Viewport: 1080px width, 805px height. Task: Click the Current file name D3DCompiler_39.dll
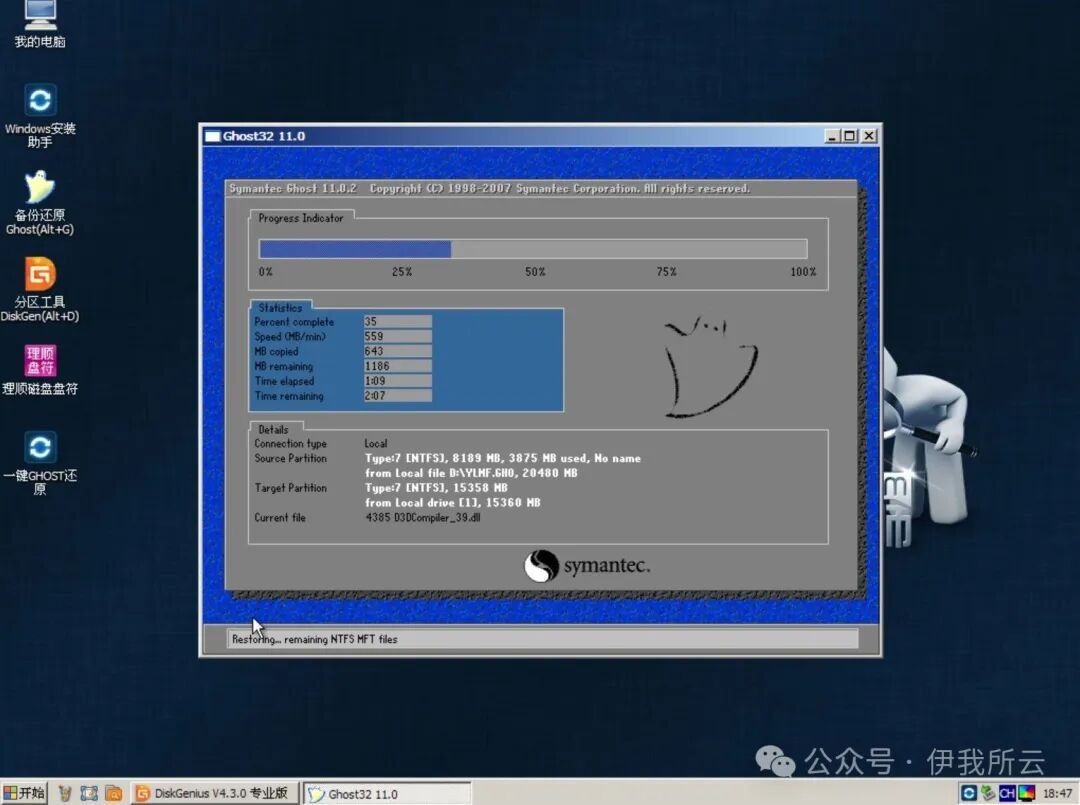pyautogui.click(x=437, y=518)
